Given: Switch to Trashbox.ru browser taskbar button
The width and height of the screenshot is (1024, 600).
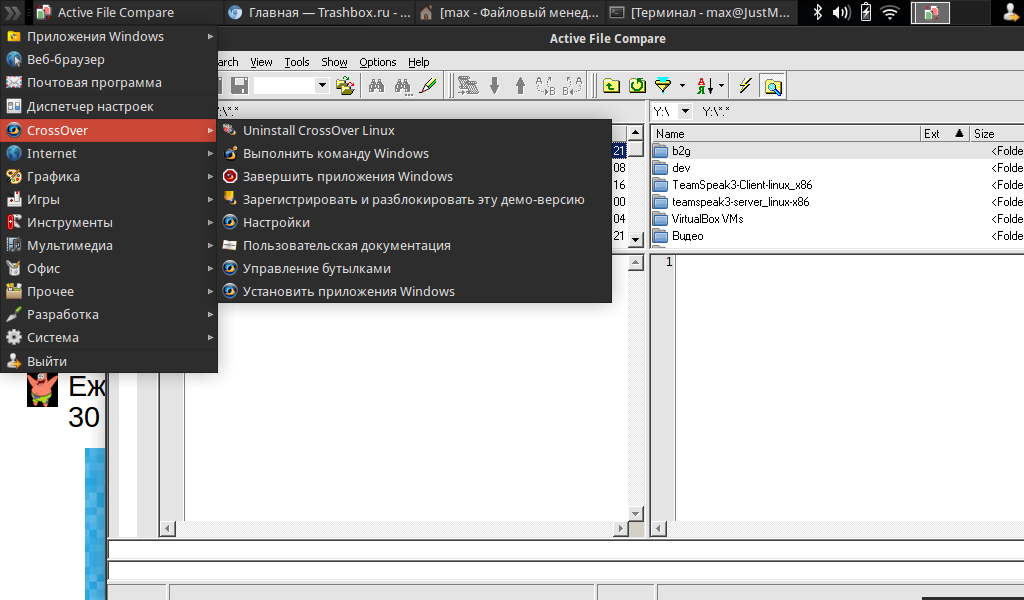Looking at the screenshot, I should coord(319,12).
